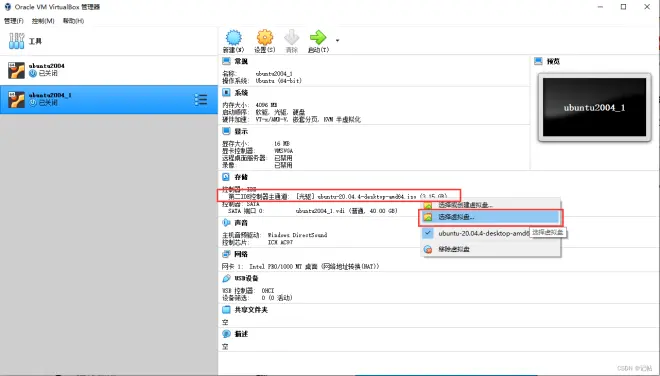Screen dimensions: 660x376
Task: Click the Storage (存储) section icon
Action: 226,177
